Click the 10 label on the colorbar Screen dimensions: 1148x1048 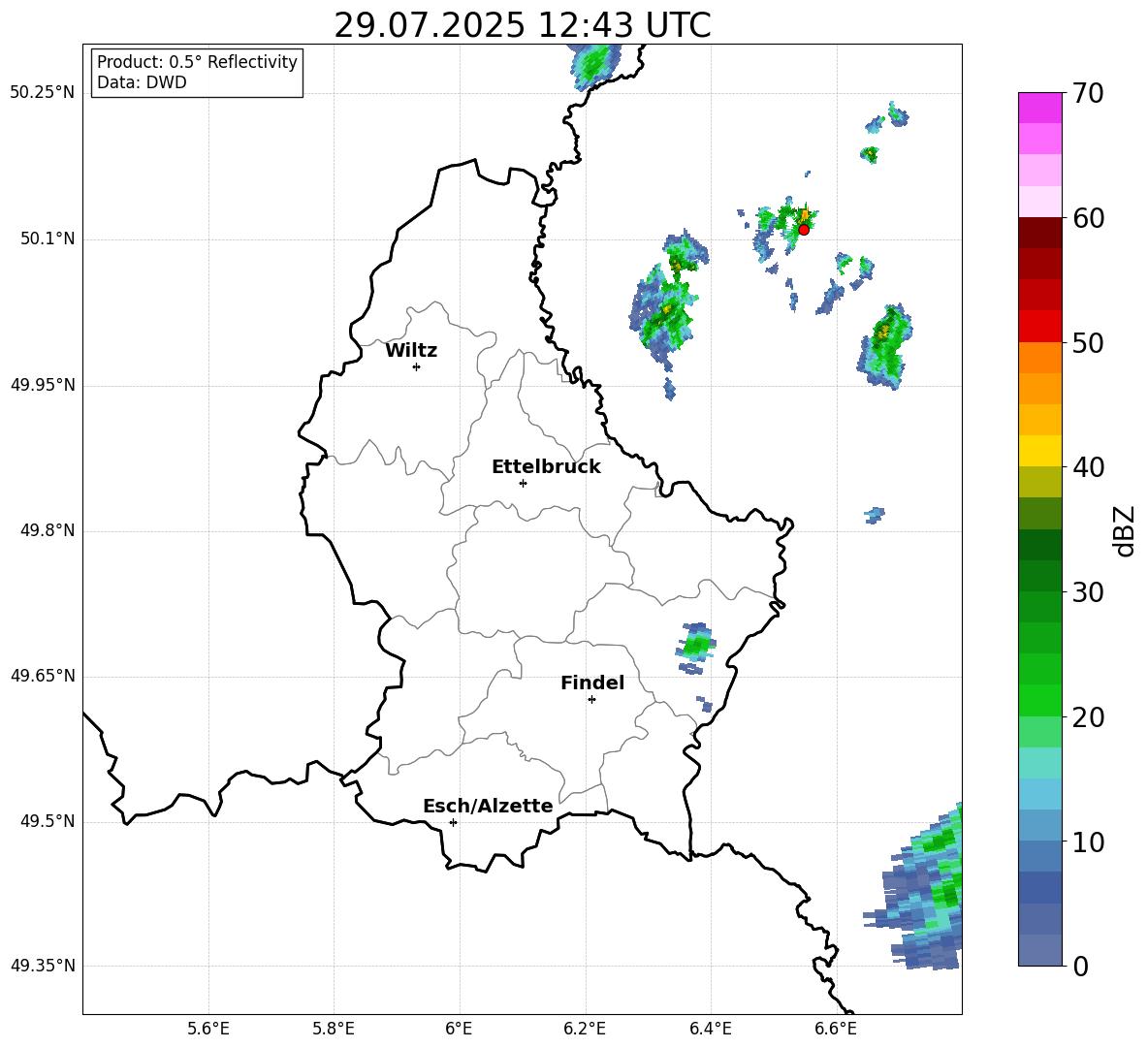point(1088,842)
